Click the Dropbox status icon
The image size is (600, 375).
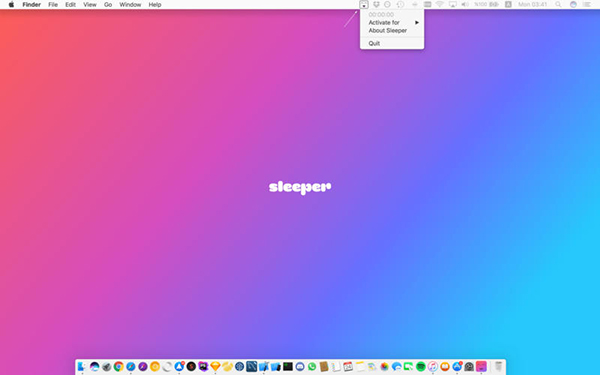(376, 5)
